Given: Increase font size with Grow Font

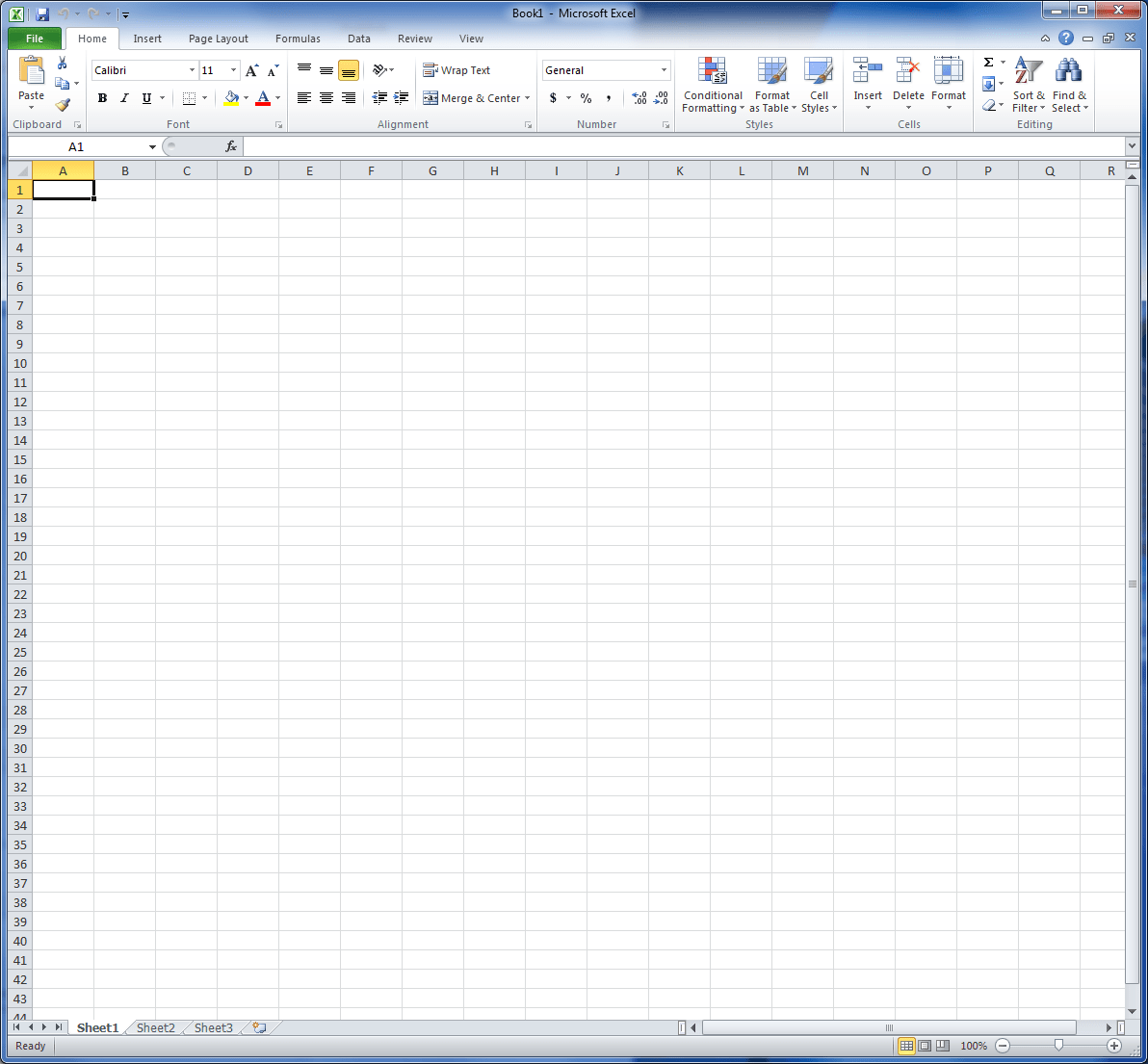Looking at the screenshot, I should [x=252, y=70].
